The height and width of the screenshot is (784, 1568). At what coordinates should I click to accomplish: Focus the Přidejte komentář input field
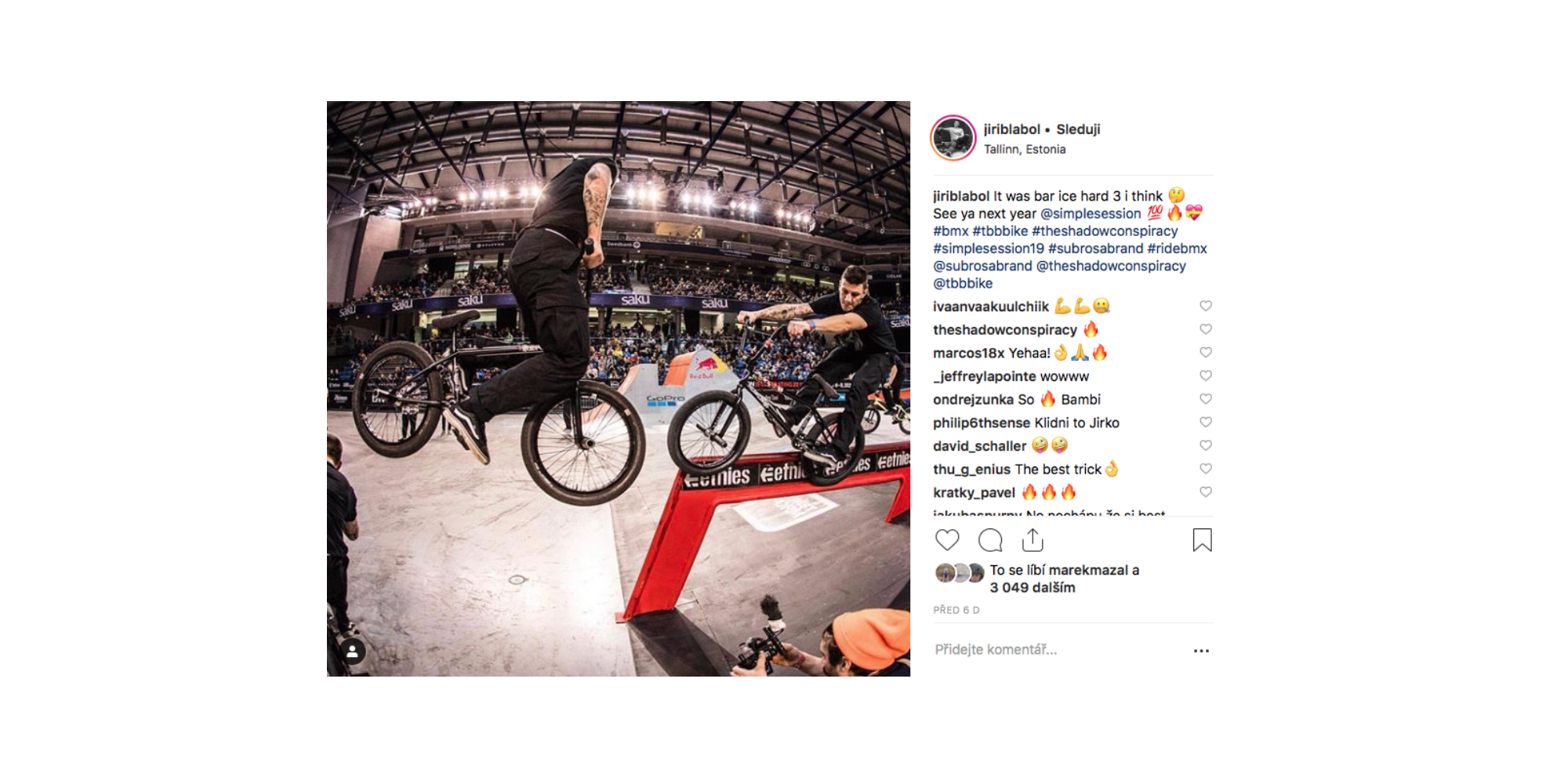click(x=1058, y=650)
